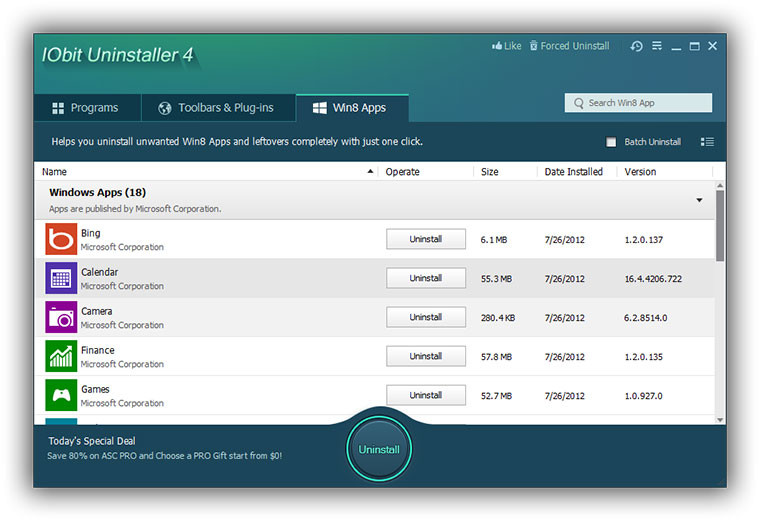Select the Win8 Apps tab
Image resolution: width=760 pixels, height=521 pixels.
(x=352, y=108)
